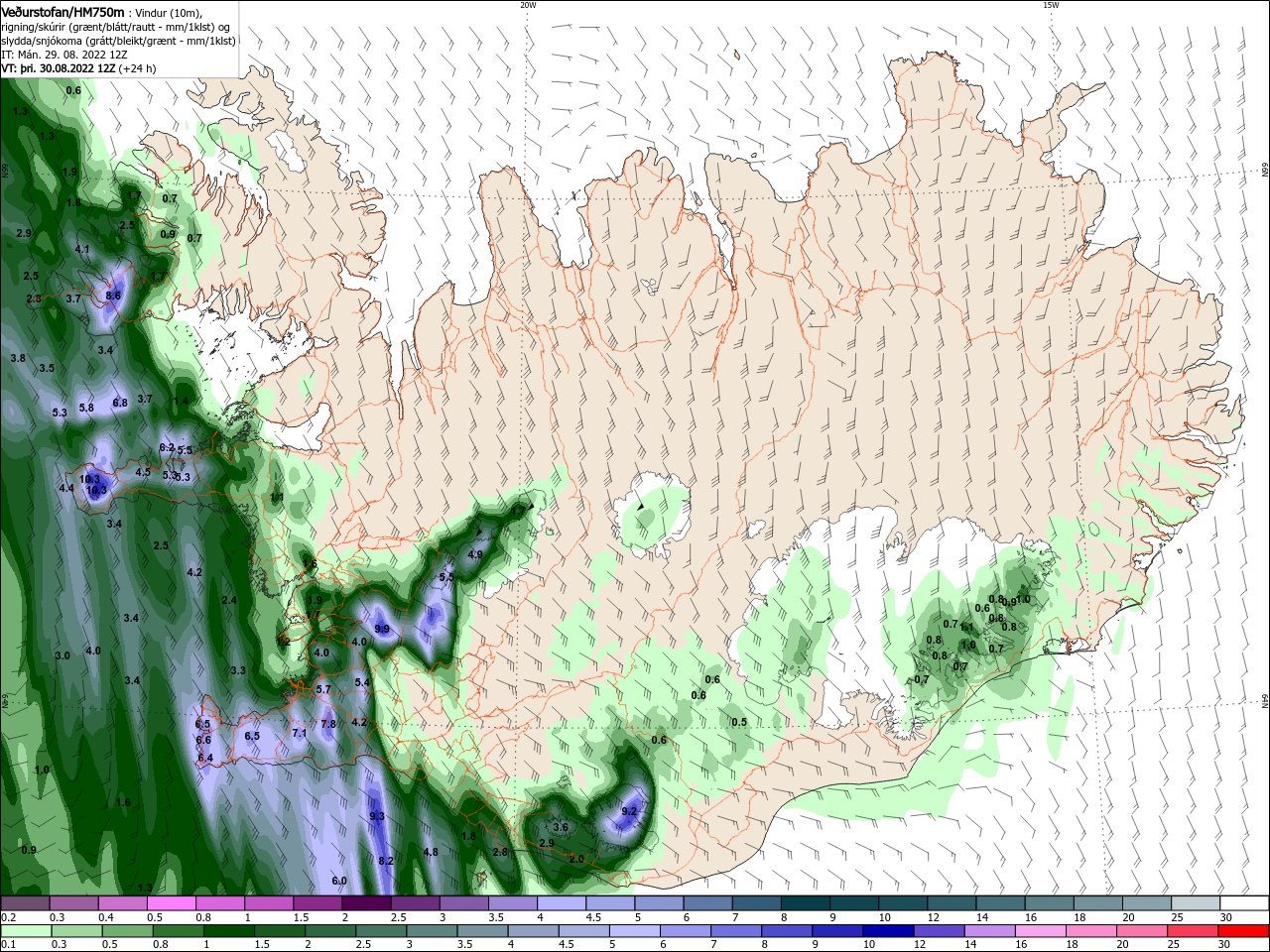Click top legend swatch between 0.5 and 0.8
The image size is (1270, 952).
[172, 903]
